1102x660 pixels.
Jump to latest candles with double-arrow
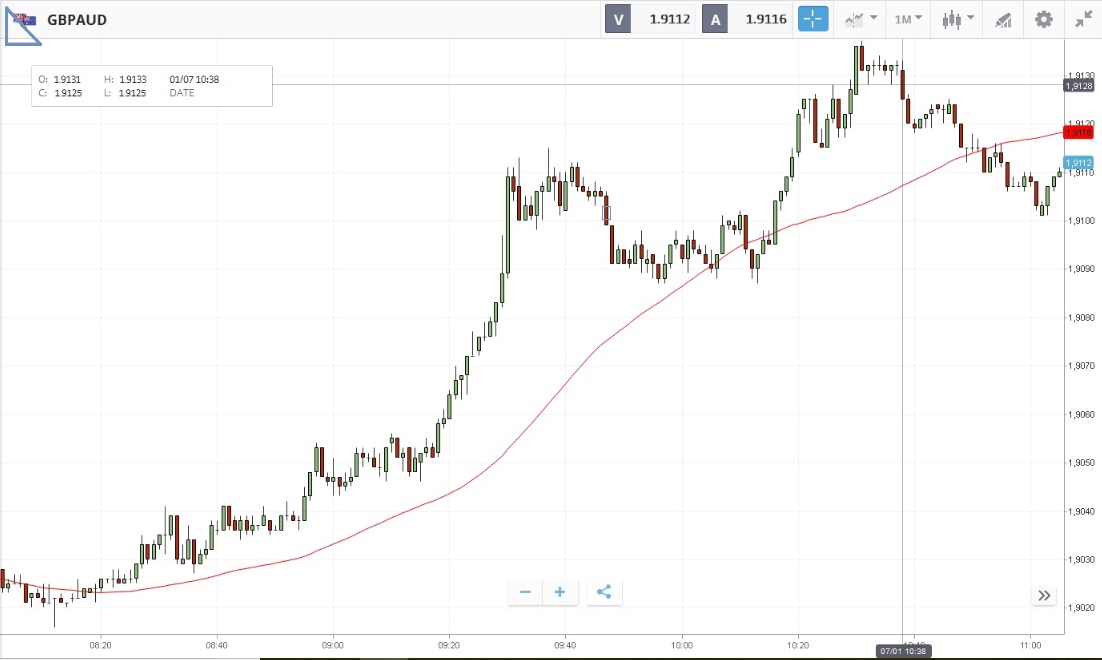(x=1044, y=595)
